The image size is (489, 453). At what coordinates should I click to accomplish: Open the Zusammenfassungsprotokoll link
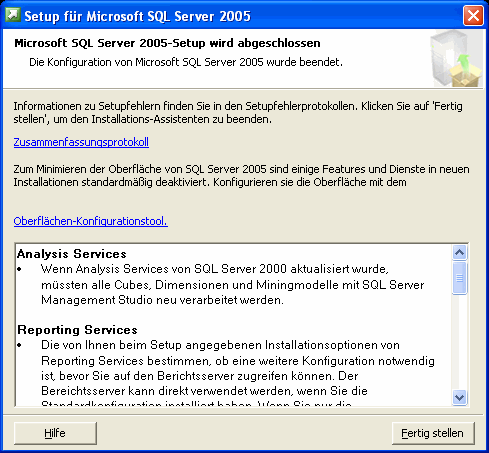pyautogui.click(x=81, y=142)
